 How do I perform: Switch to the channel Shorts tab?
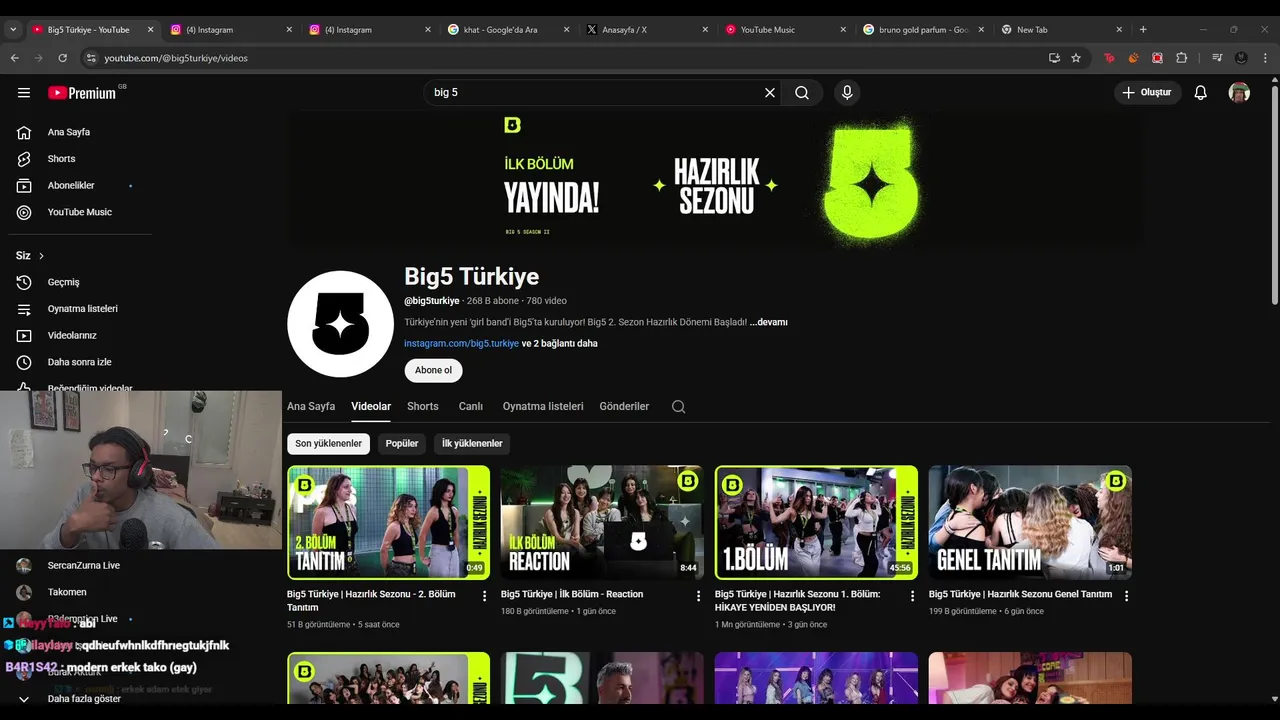pos(423,406)
